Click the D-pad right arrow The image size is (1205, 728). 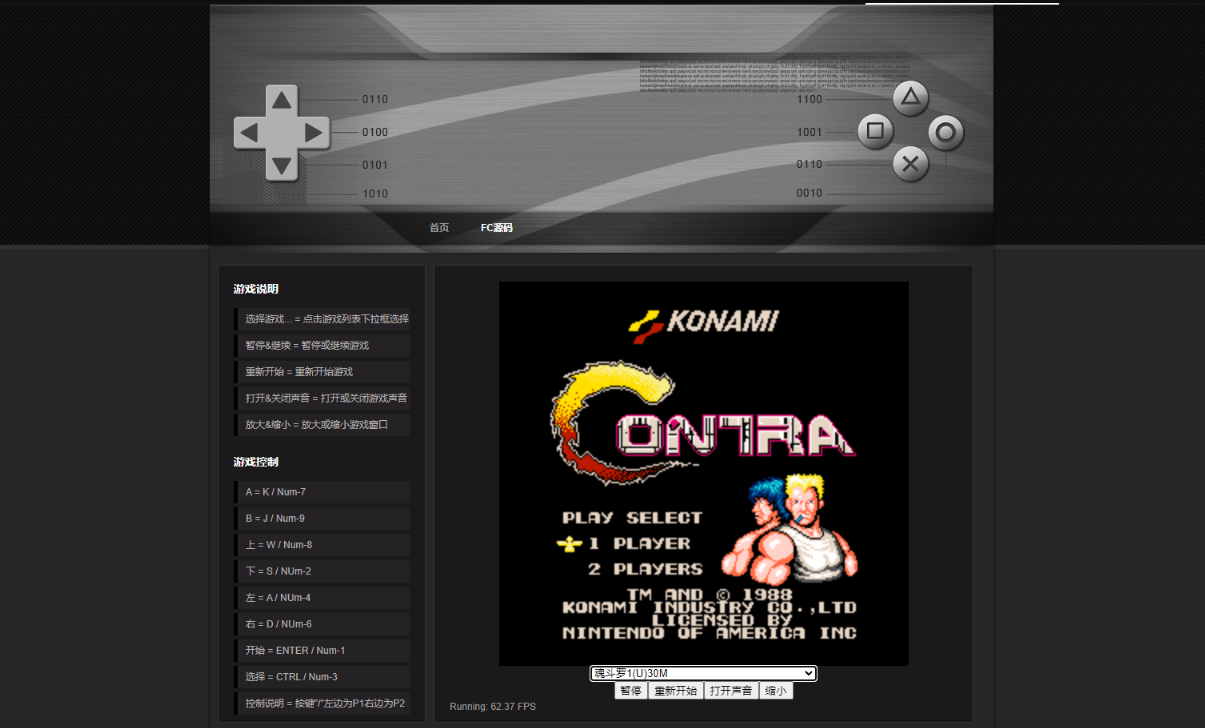click(313, 132)
